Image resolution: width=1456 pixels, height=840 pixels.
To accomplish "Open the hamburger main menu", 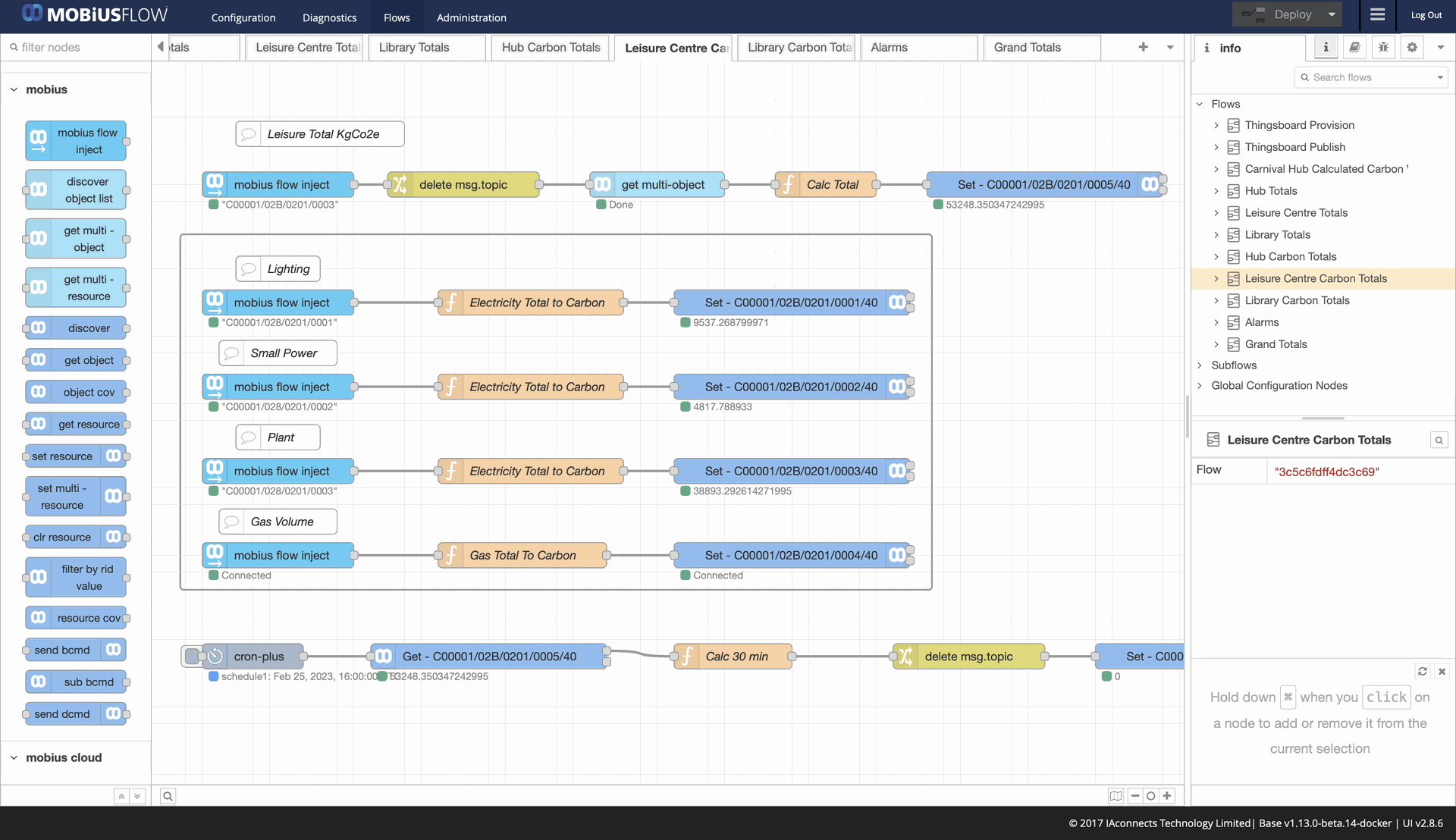I will (1377, 14).
